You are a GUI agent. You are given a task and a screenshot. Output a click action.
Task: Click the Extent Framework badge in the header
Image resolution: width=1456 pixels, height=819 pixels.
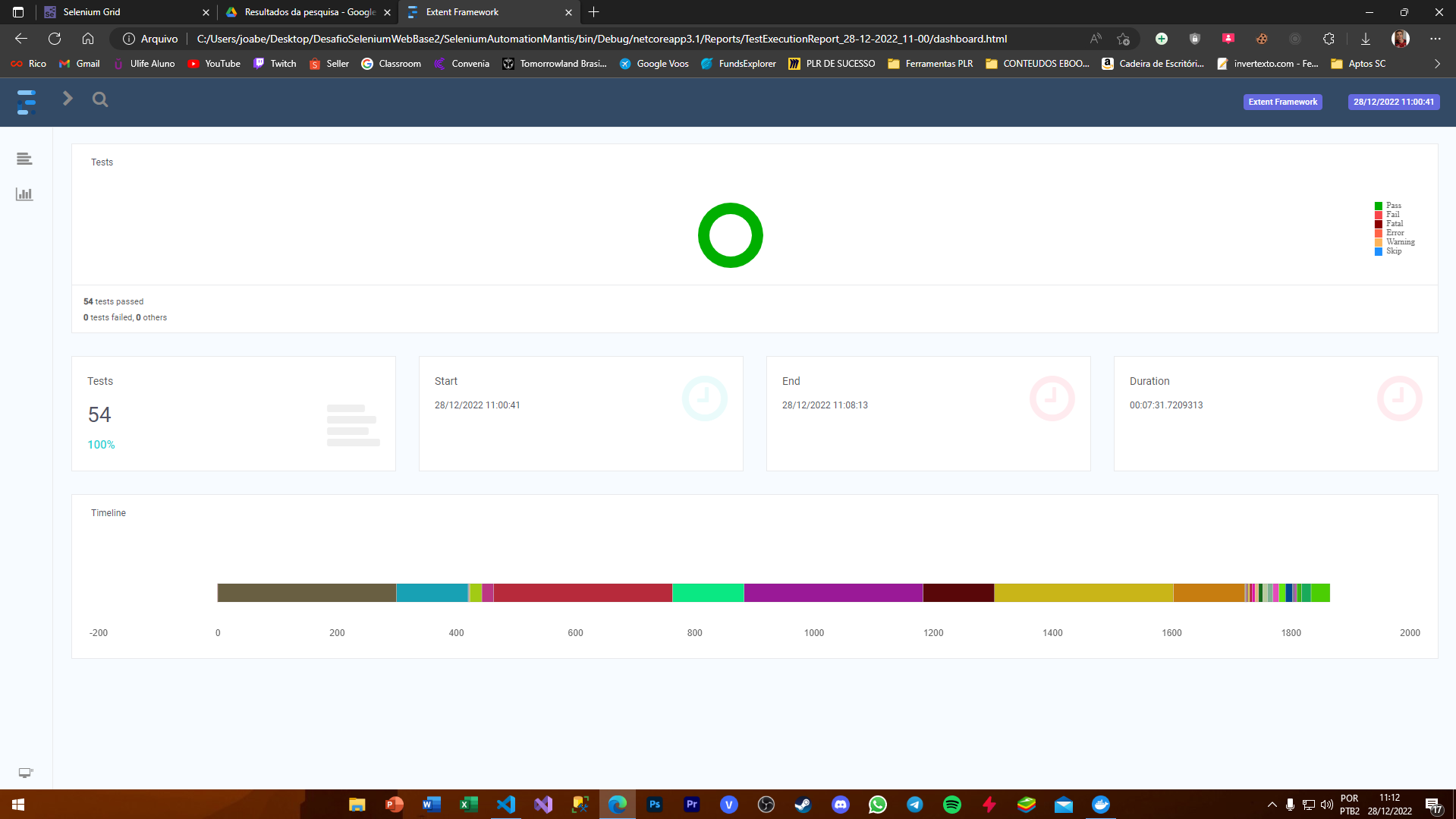[x=1282, y=101]
